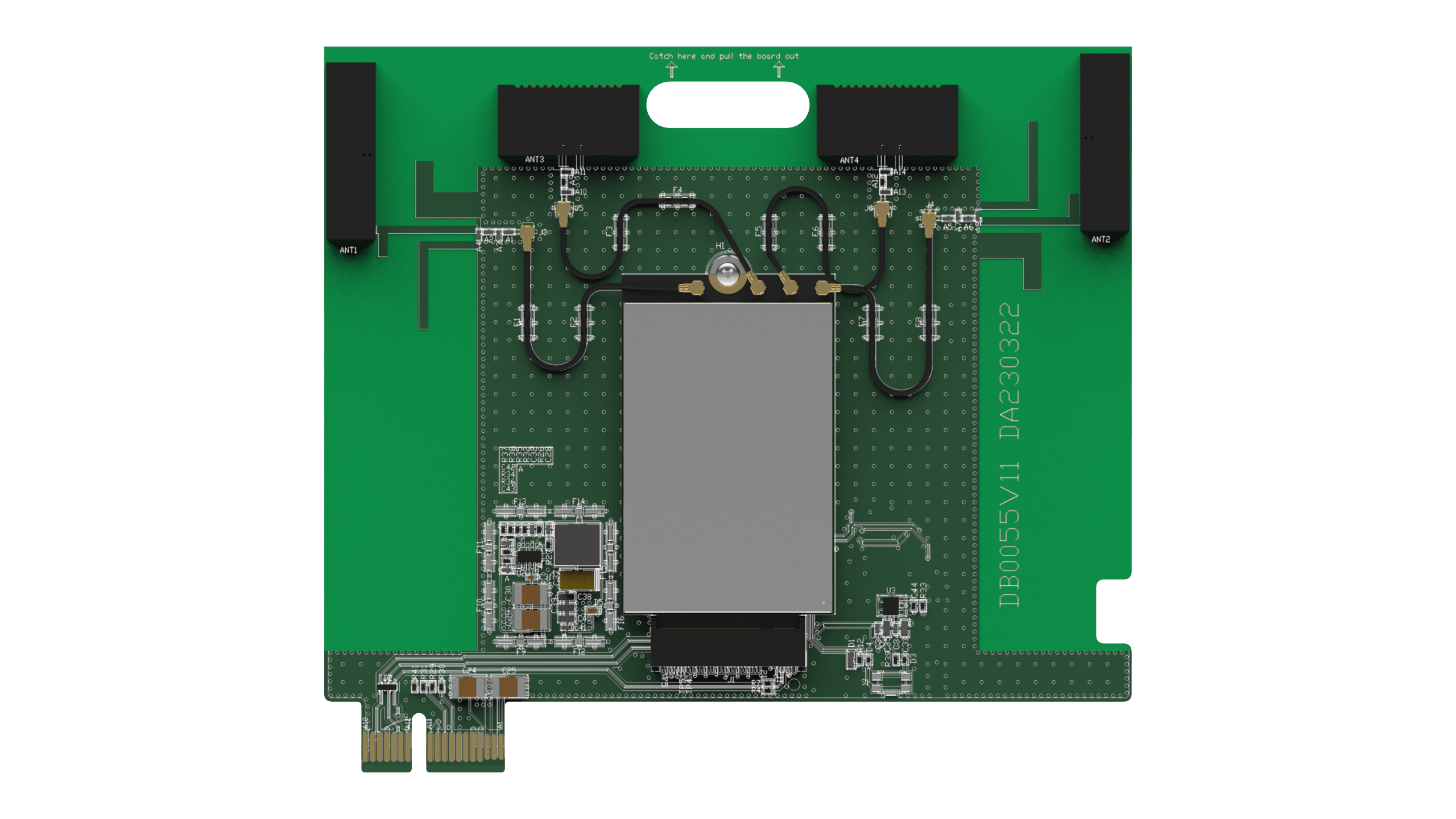
Task: Click the F2 designator label
Action: click(x=573, y=322)
